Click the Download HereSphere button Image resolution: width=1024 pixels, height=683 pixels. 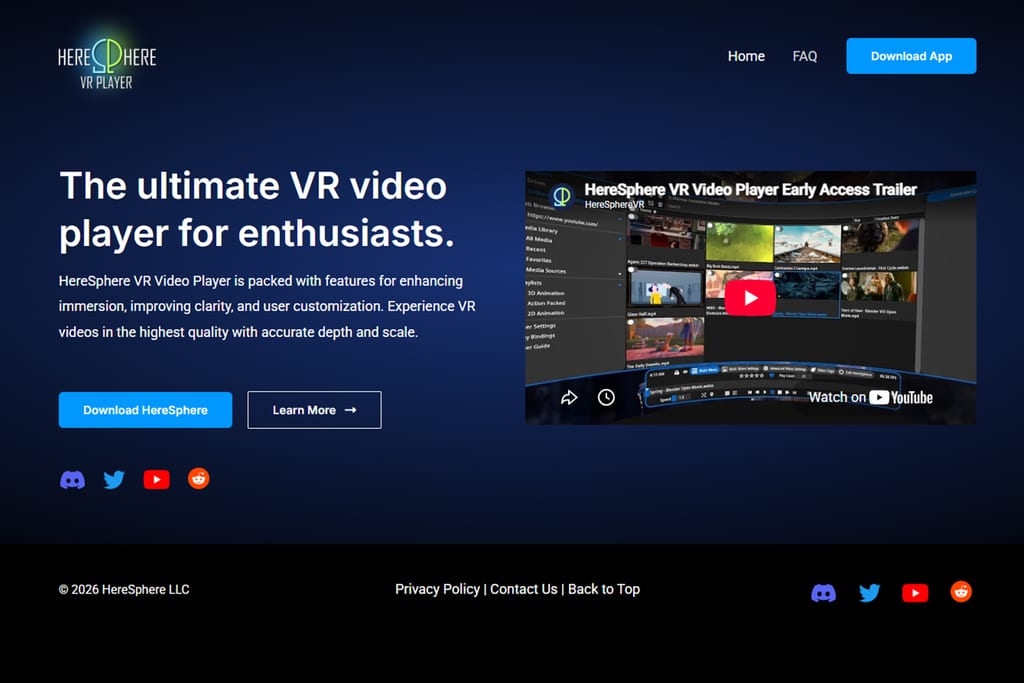pos(145,410)
